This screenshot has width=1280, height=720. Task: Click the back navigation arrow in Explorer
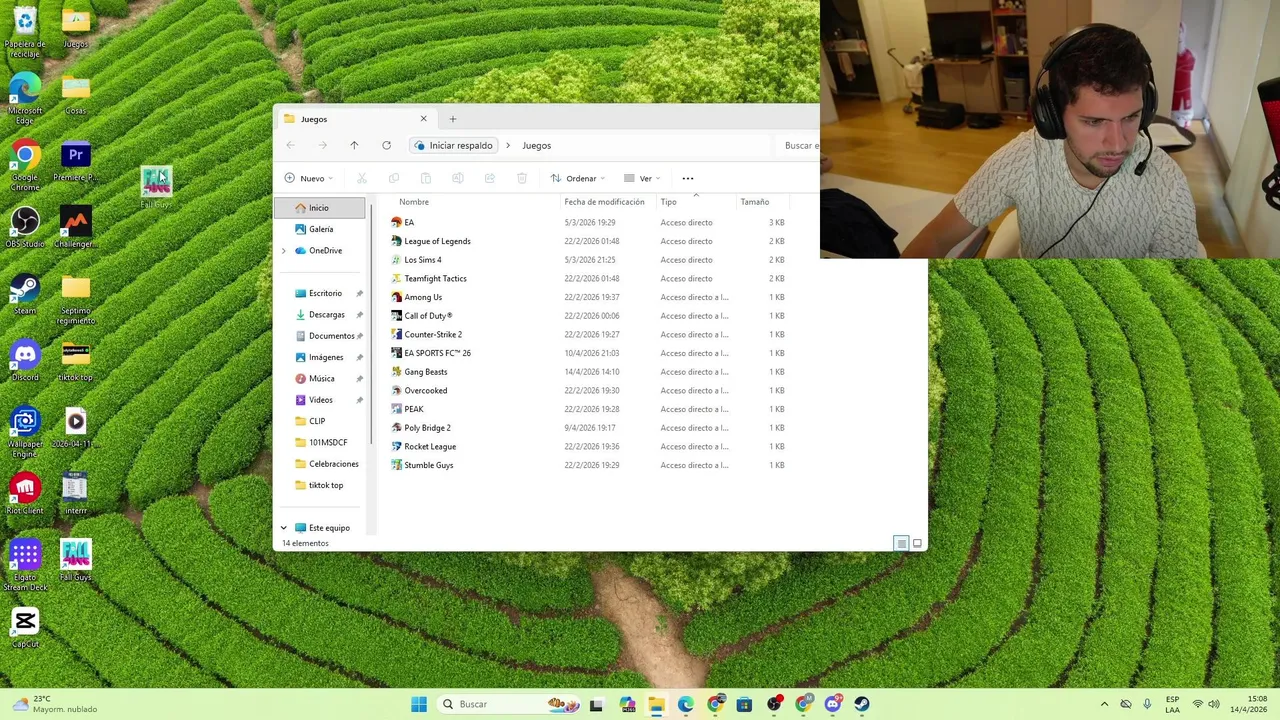pyautogui.click(x=290, y=146)
